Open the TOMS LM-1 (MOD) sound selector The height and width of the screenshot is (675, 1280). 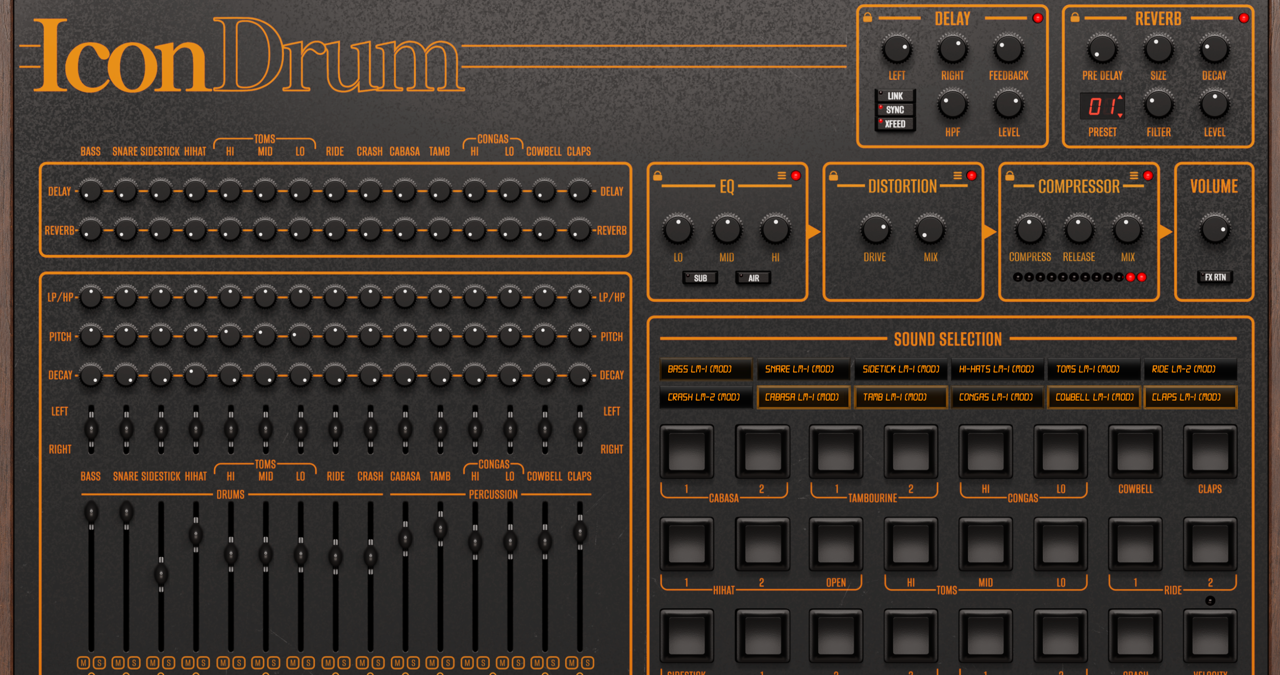click(x=1093, y=369)
